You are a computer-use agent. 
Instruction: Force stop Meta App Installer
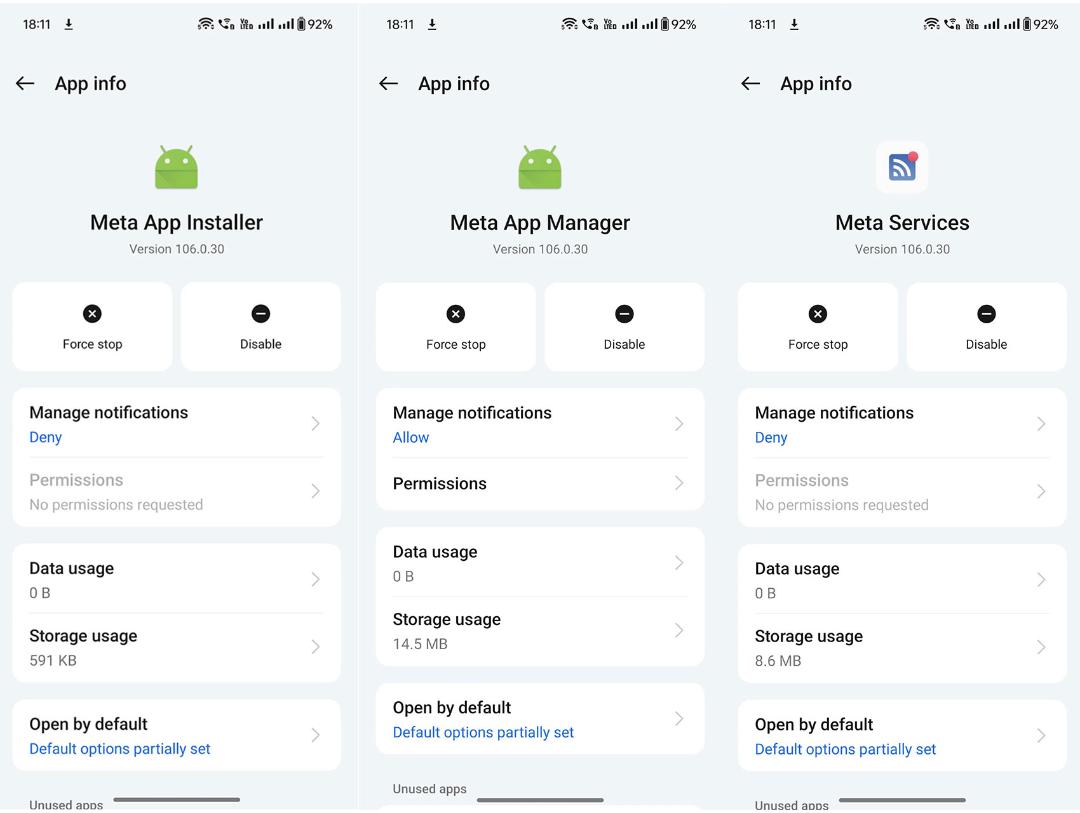(92, 327)
